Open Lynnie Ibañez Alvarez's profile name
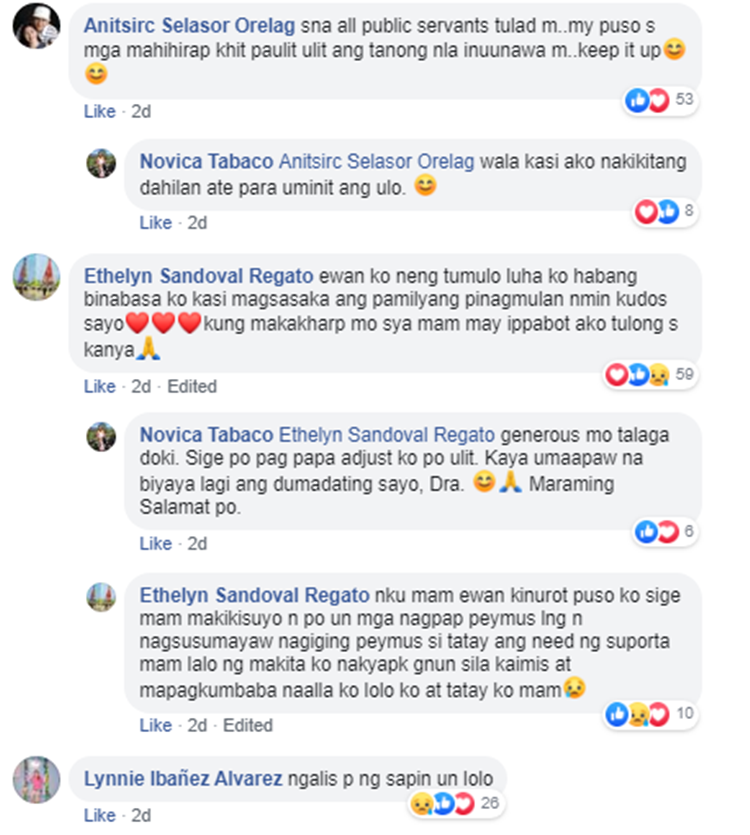Viewport: 750px width, 835px height. coord(183,779)
